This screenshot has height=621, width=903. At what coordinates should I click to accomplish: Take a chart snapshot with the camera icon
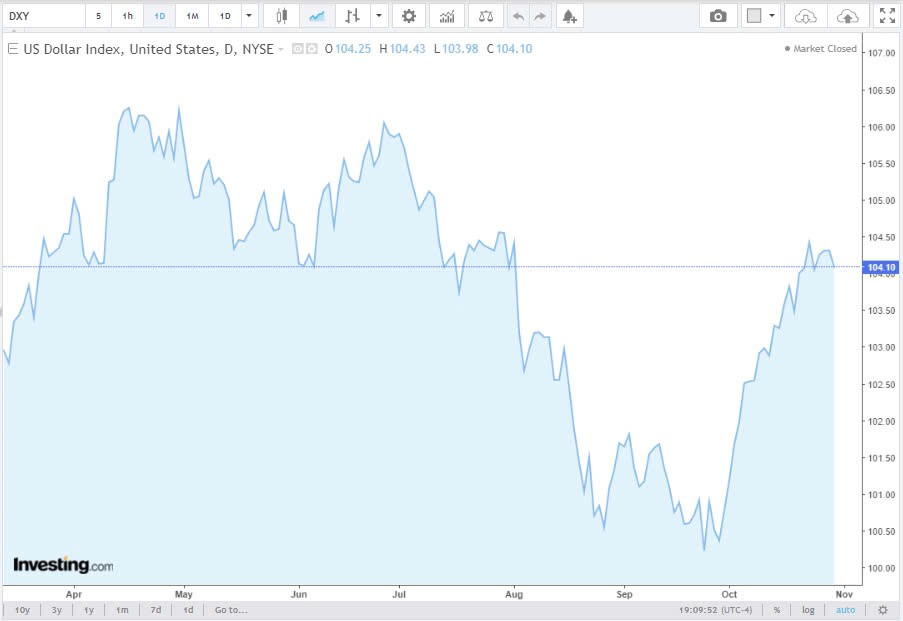point(717,15)
